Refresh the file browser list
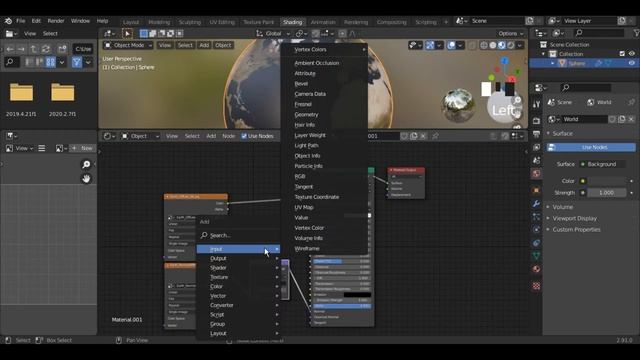640x360 pixels. tap(46, 49)
